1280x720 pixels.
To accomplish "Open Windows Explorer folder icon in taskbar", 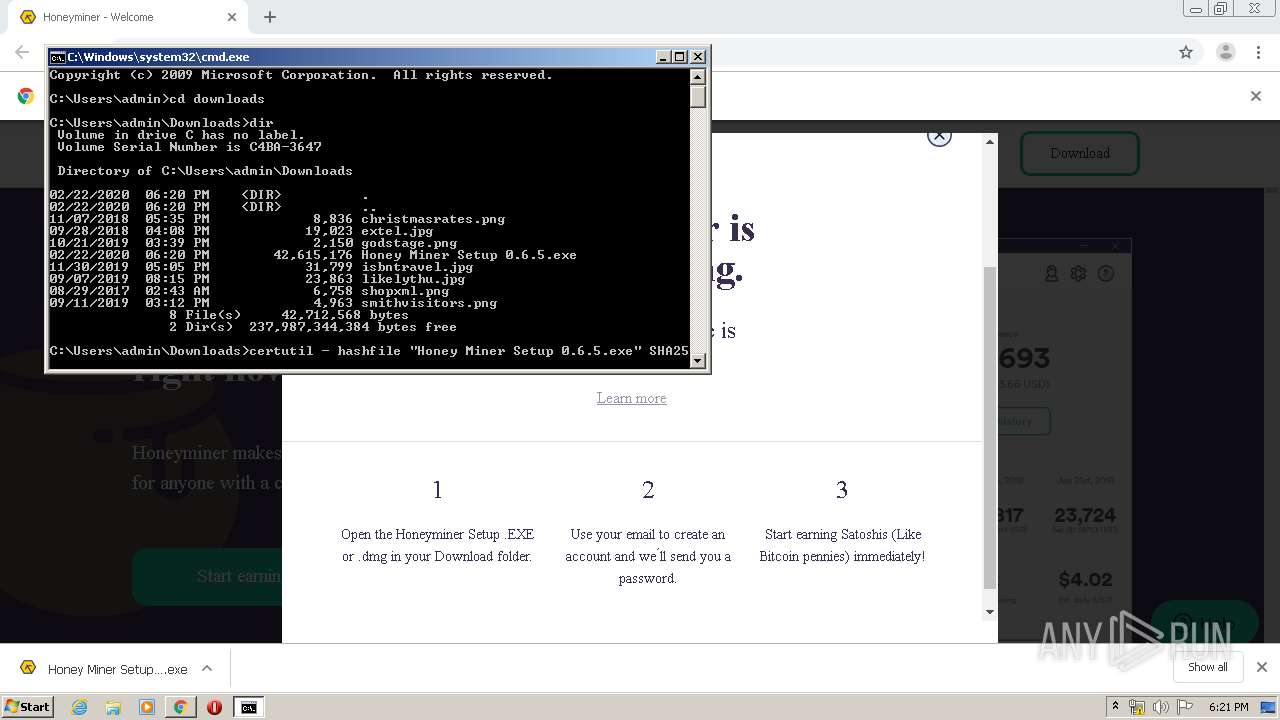I will [113, 707].
